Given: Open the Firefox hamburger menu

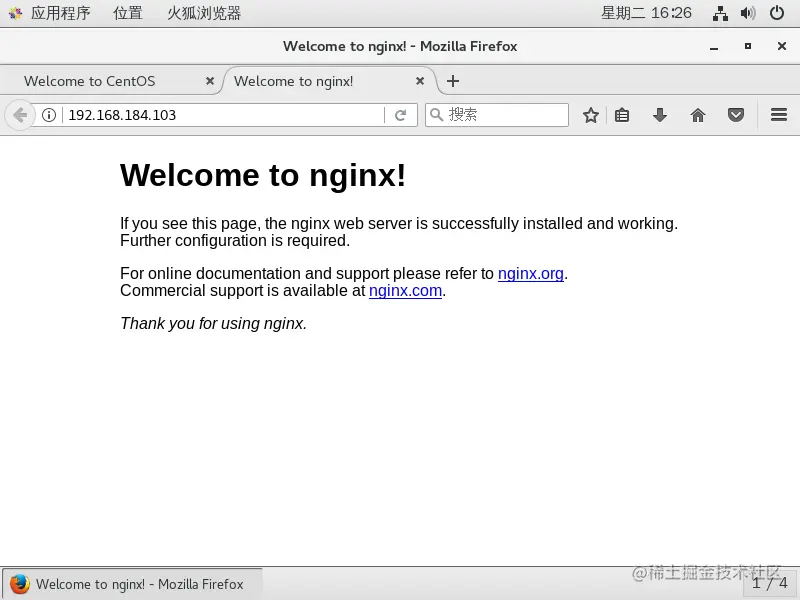Looking at the screenshot, I should pos(779,115).
